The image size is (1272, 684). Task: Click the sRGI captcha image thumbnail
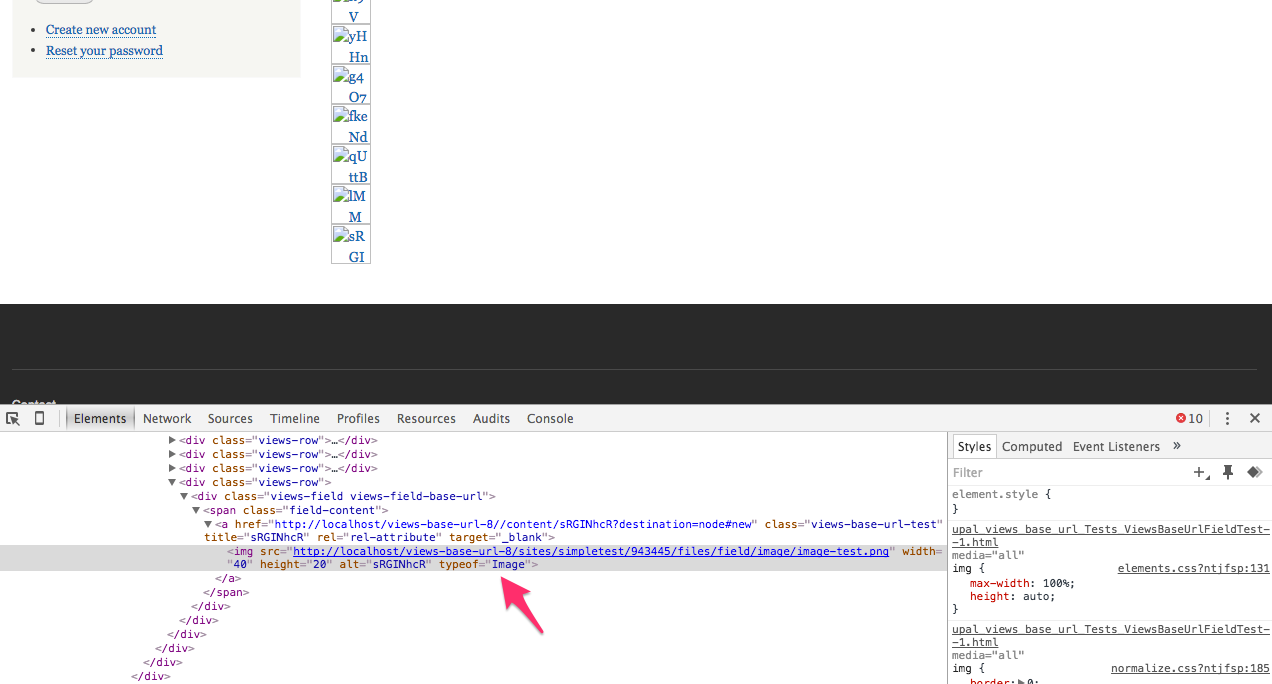point(350,244)
